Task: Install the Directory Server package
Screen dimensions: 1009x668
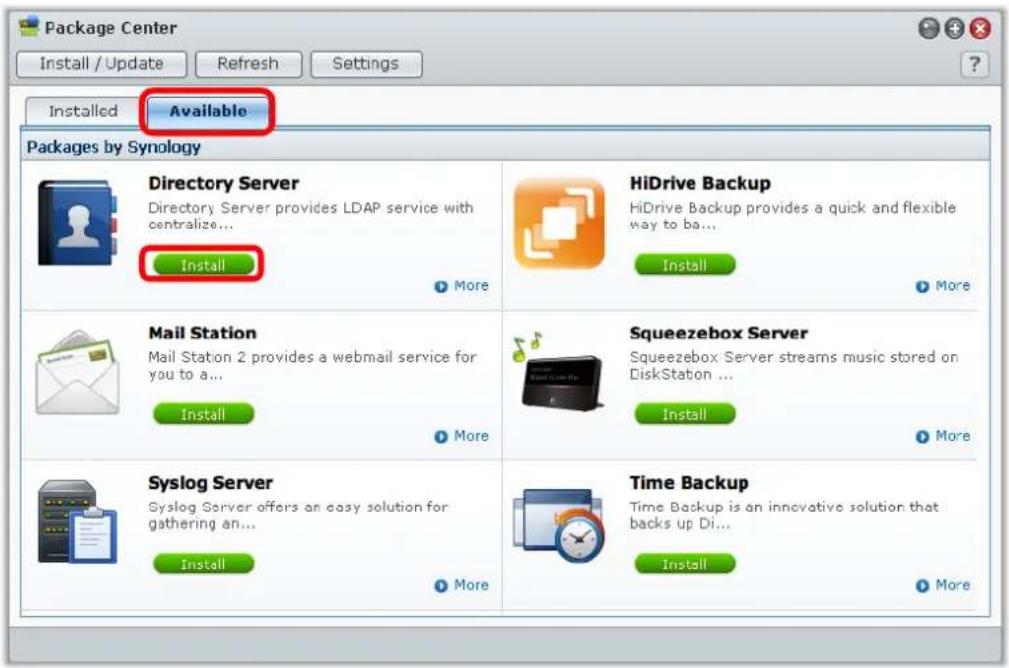Action: tap(203, 264)
